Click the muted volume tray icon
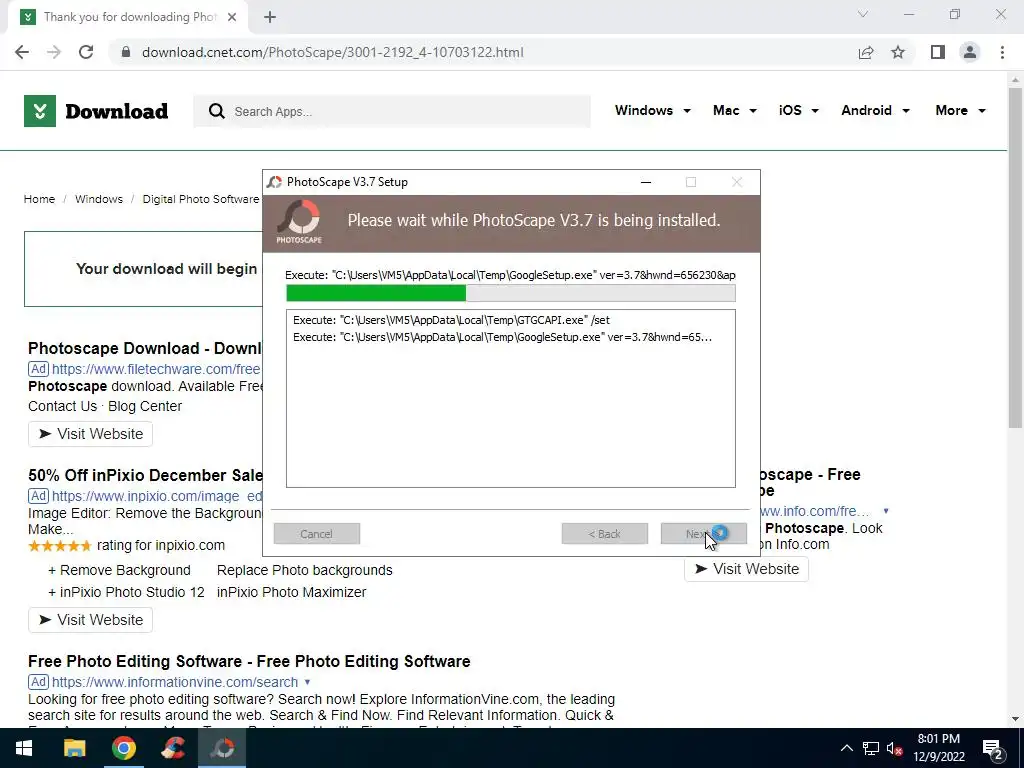Screen dimensions: 1024x768 (895, 748)
